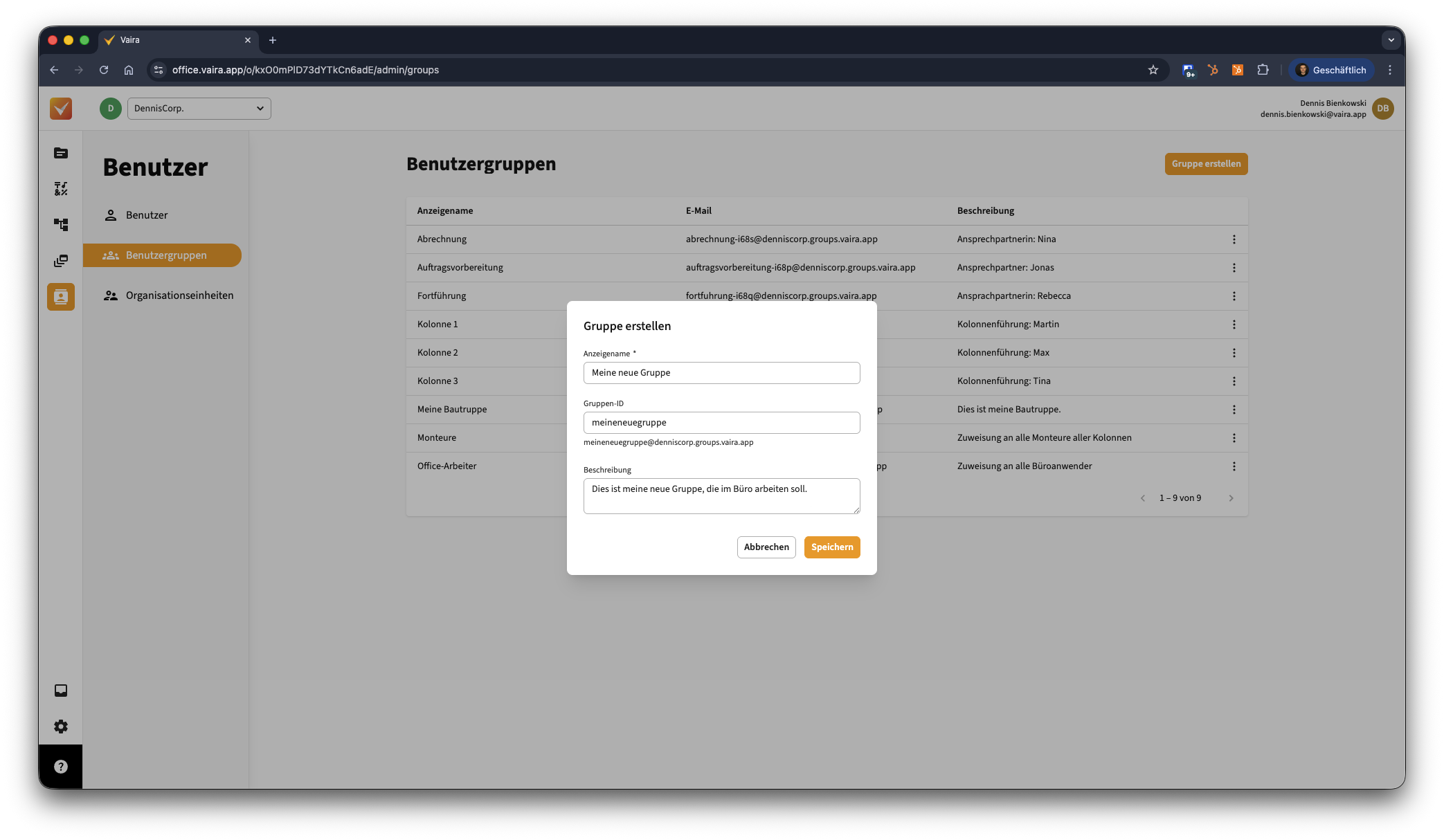Click the Anzeigename input field

(721, 373)
